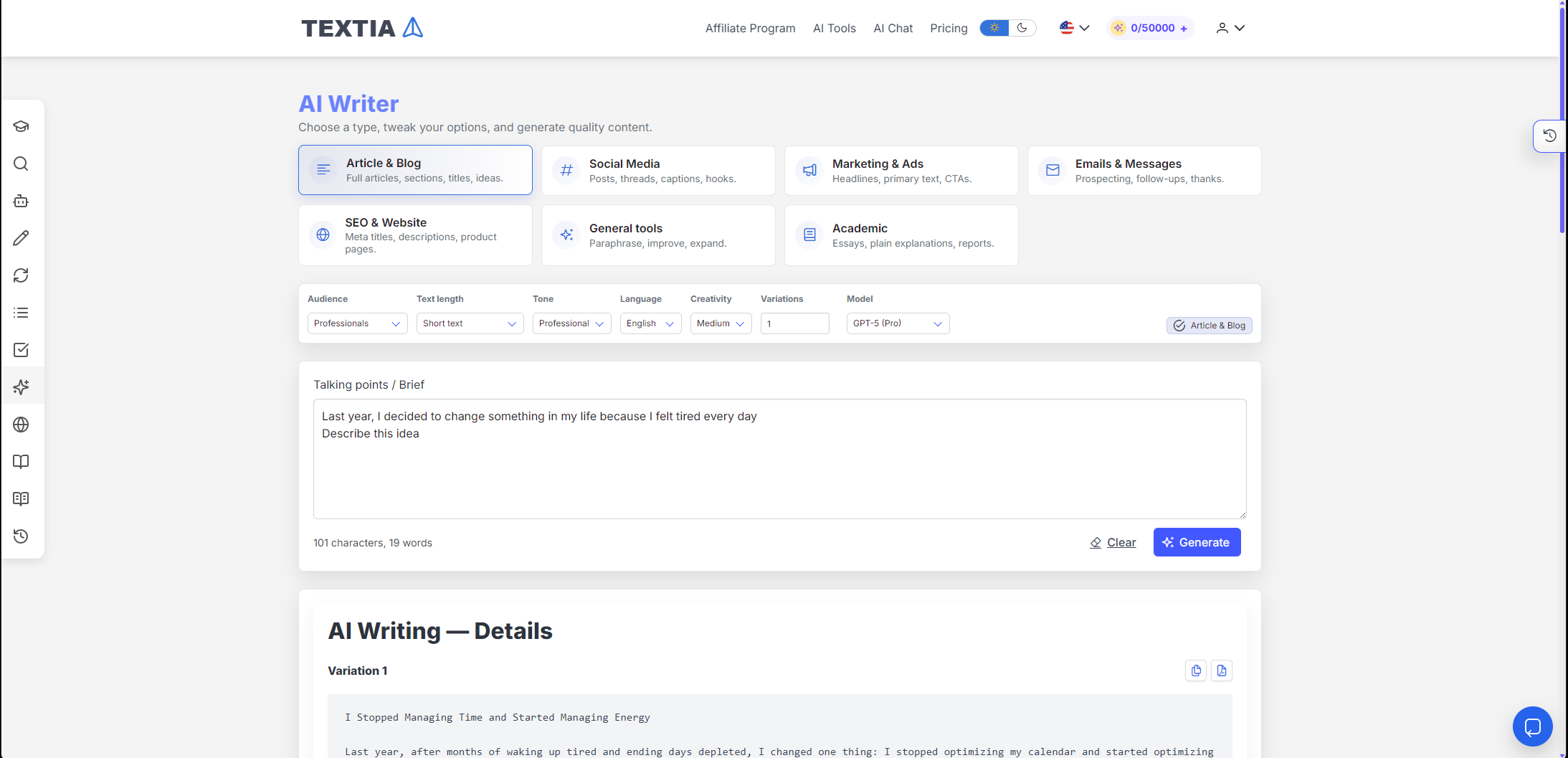Open the robot chatbot sidebar icon
This screenshot has width=1568, height=758.
pos(21,201)
